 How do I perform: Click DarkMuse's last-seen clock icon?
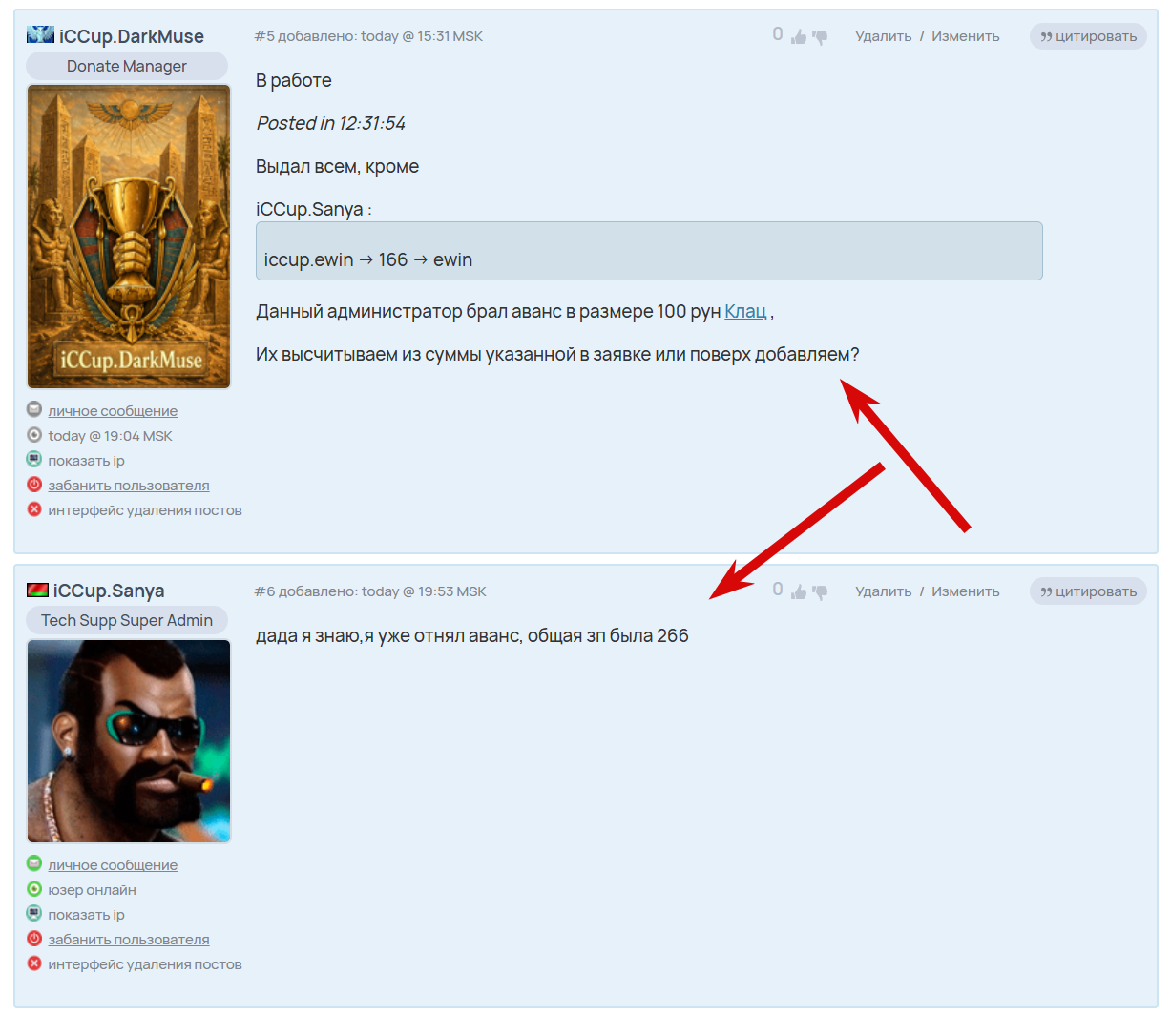(x=34, y=435)
